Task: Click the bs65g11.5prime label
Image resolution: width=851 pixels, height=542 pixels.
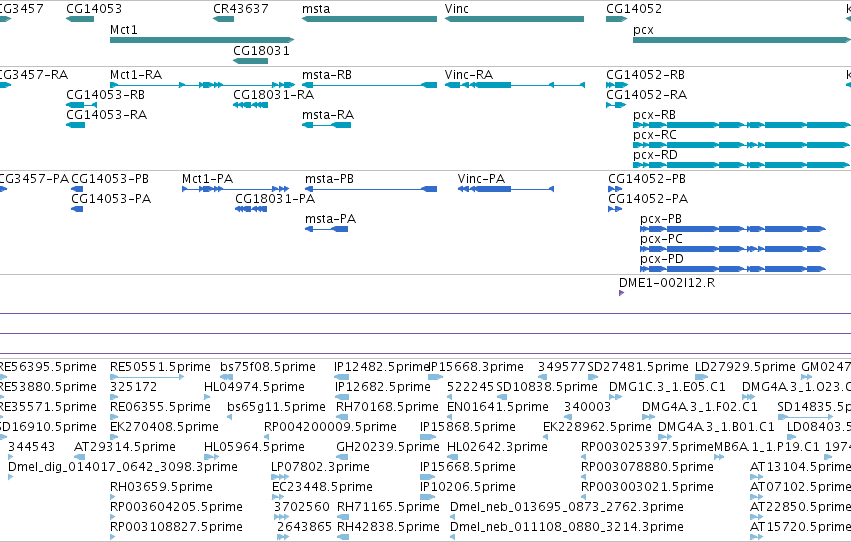Action: (x=276, y=406)
